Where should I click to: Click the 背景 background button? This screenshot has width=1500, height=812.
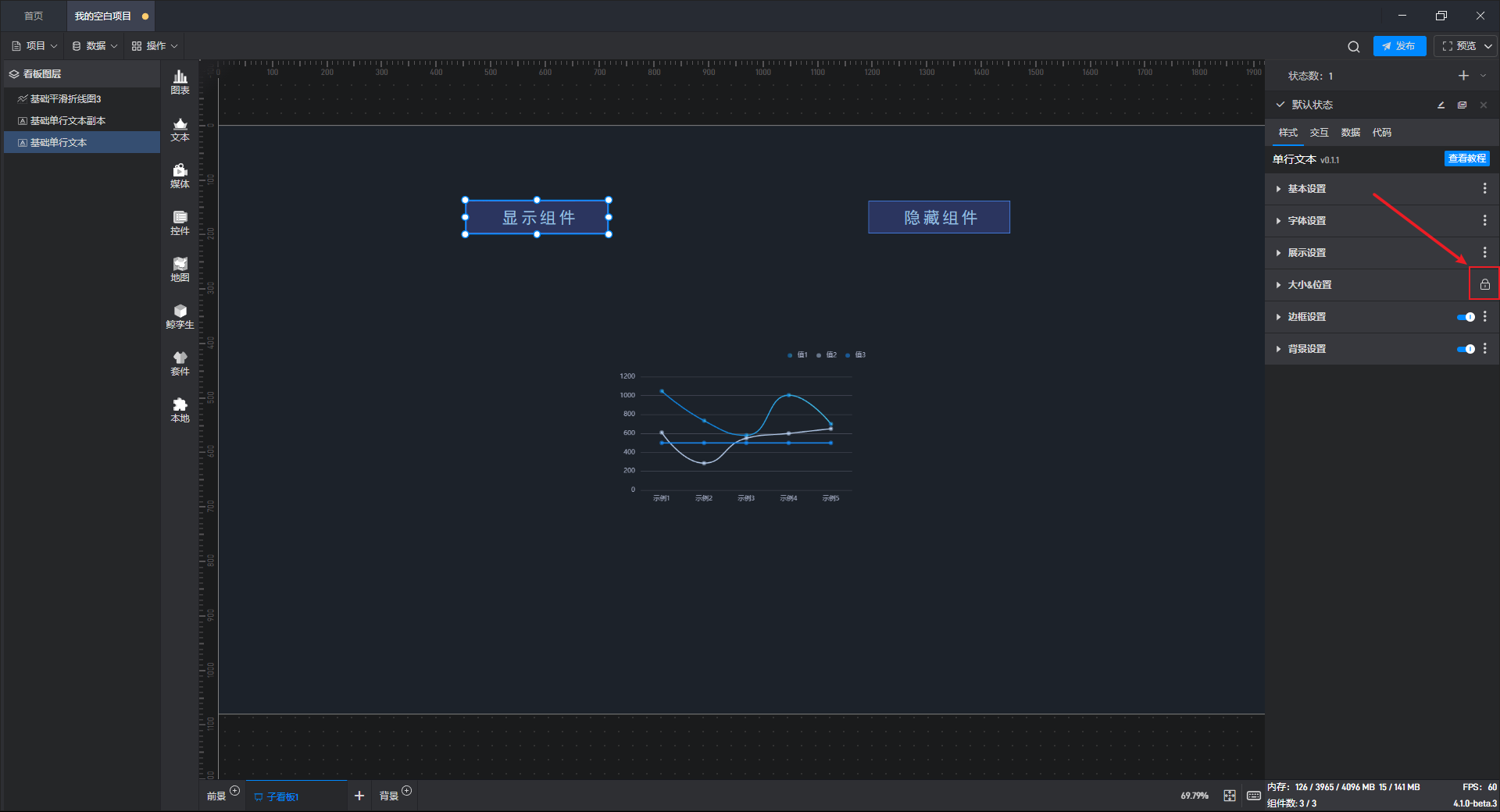click(x=389, y=796)
